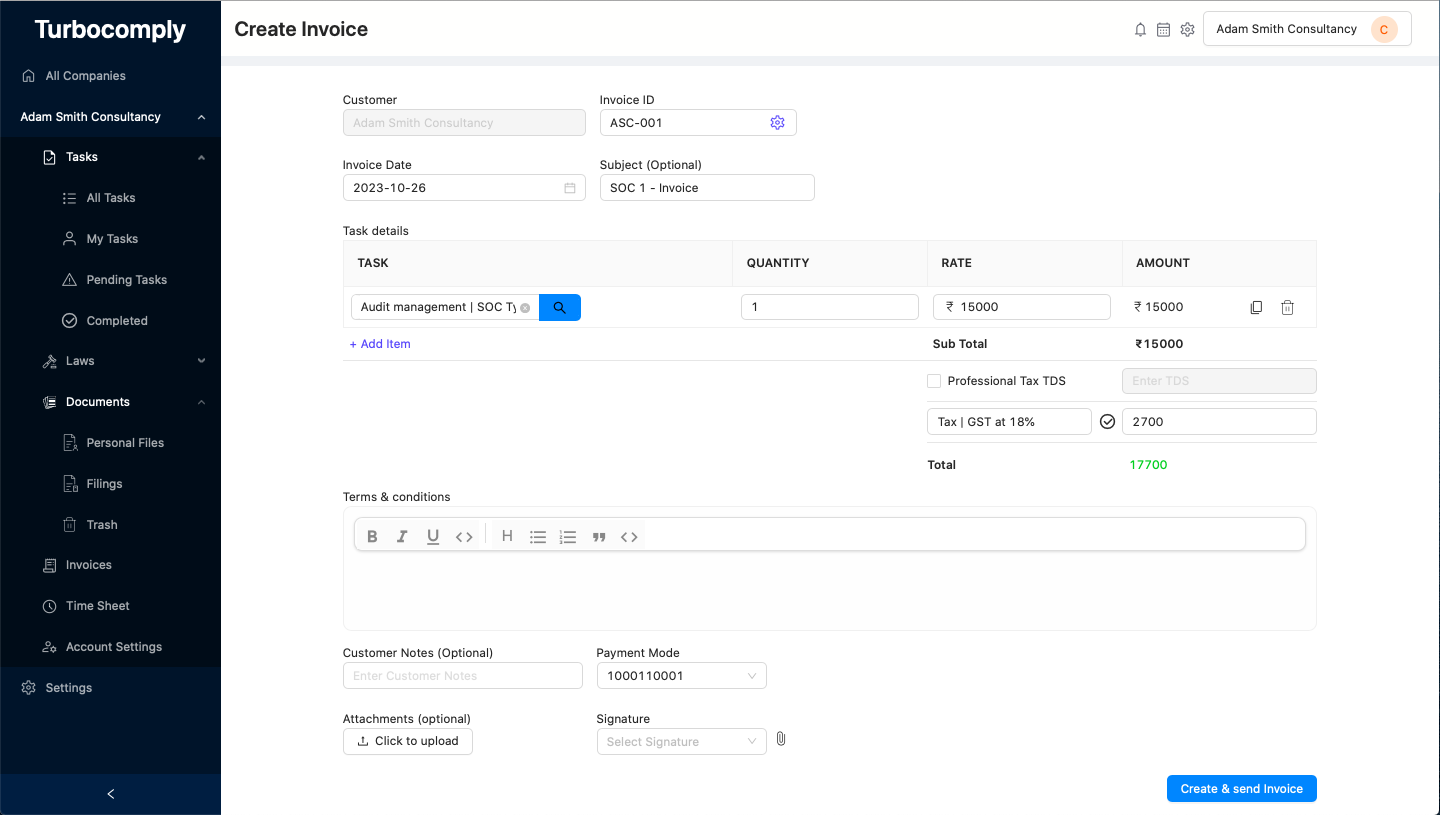Collapse the Tasks section in the sidebar
Viewport: 1440px width, 815px height.
tap(201, 156)
